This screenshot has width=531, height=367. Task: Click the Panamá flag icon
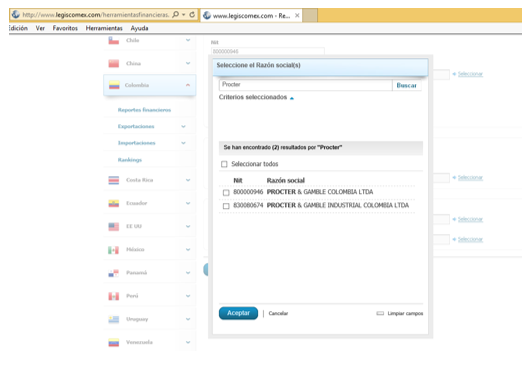(x=113, y=273)
